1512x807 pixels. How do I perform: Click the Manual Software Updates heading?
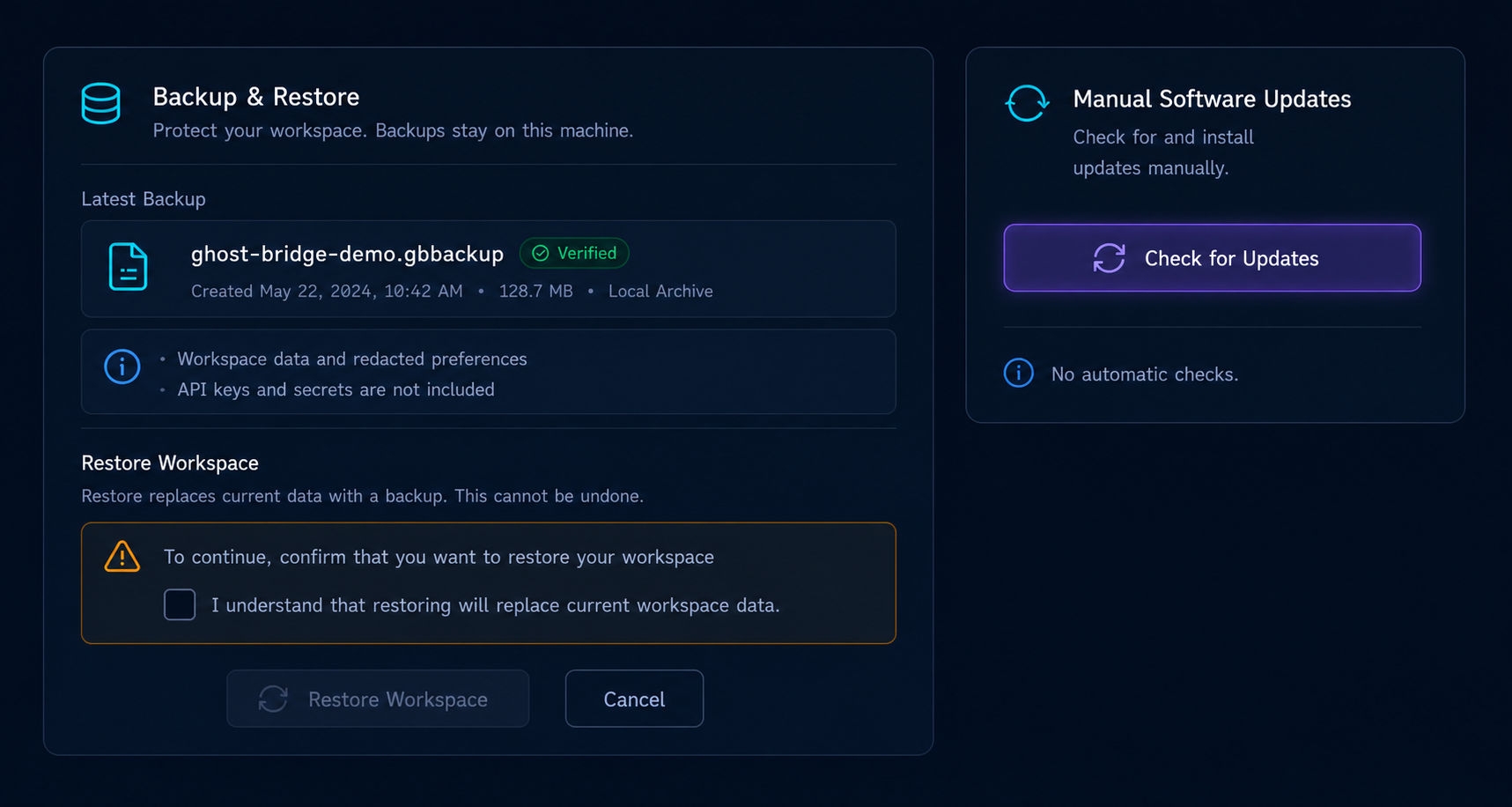click(1212, 100)
